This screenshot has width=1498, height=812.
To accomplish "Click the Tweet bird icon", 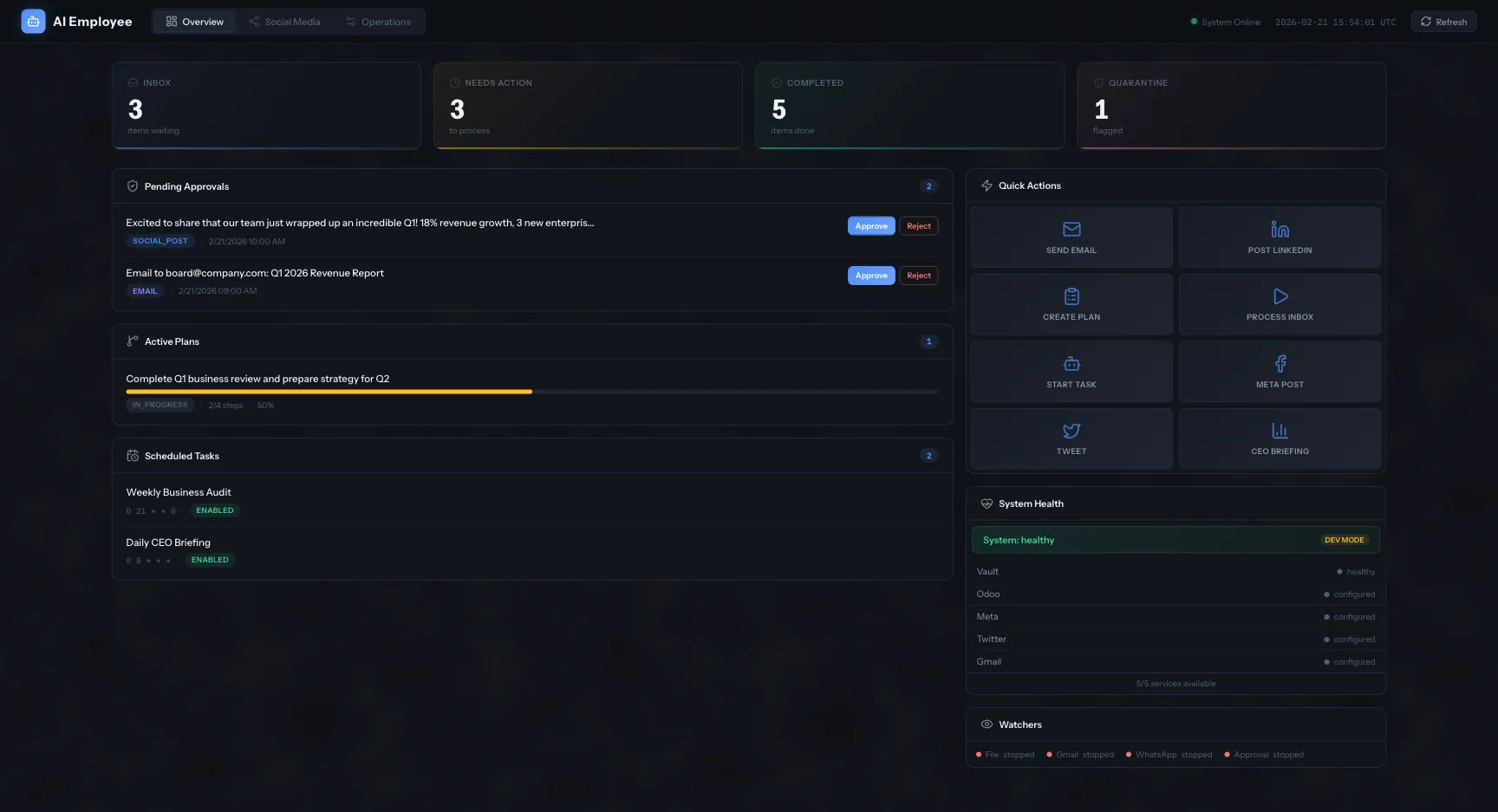I will tap(1071, 431).
